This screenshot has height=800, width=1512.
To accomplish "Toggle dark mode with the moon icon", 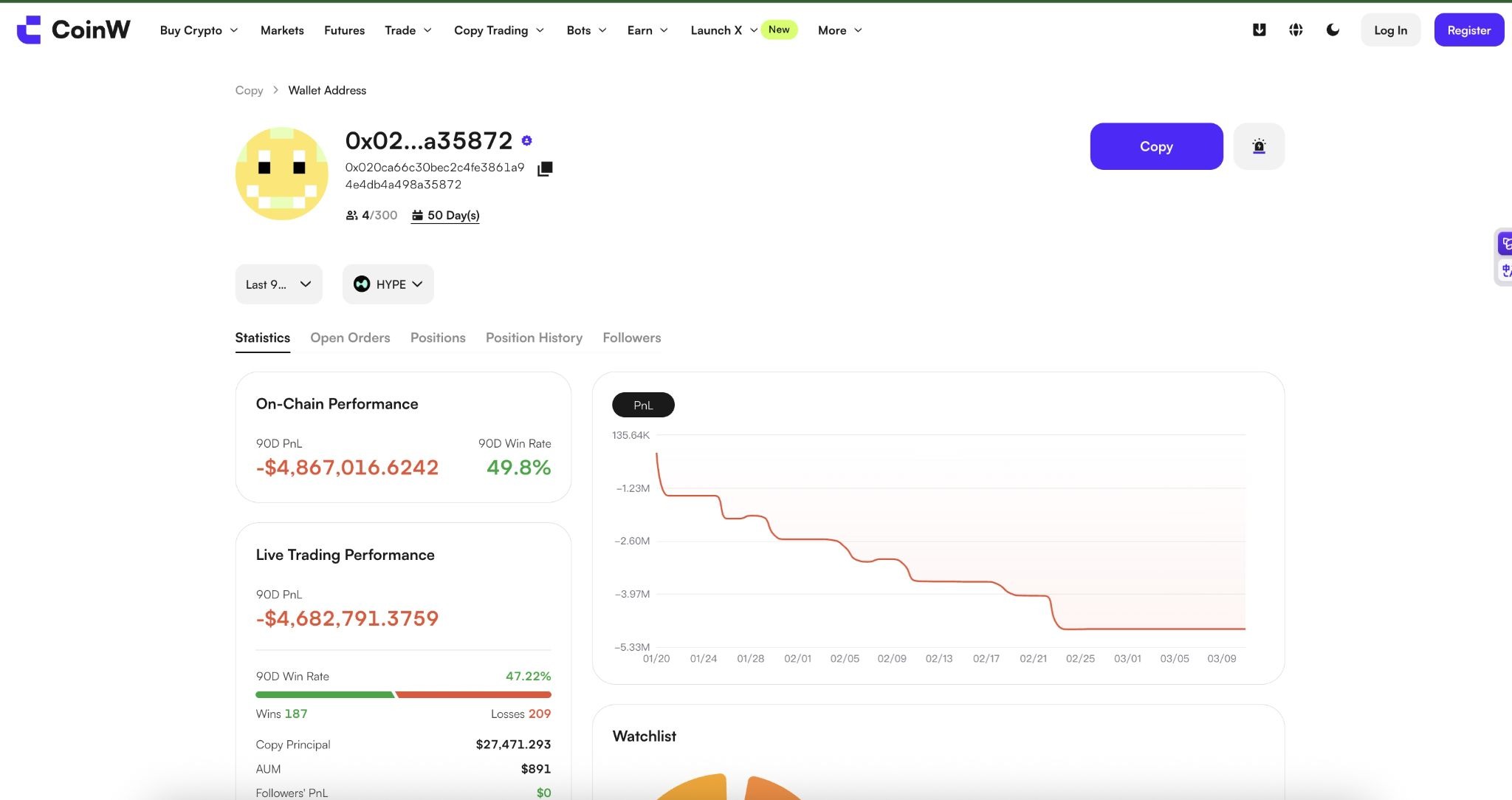I will click(x=1333, y=30).
